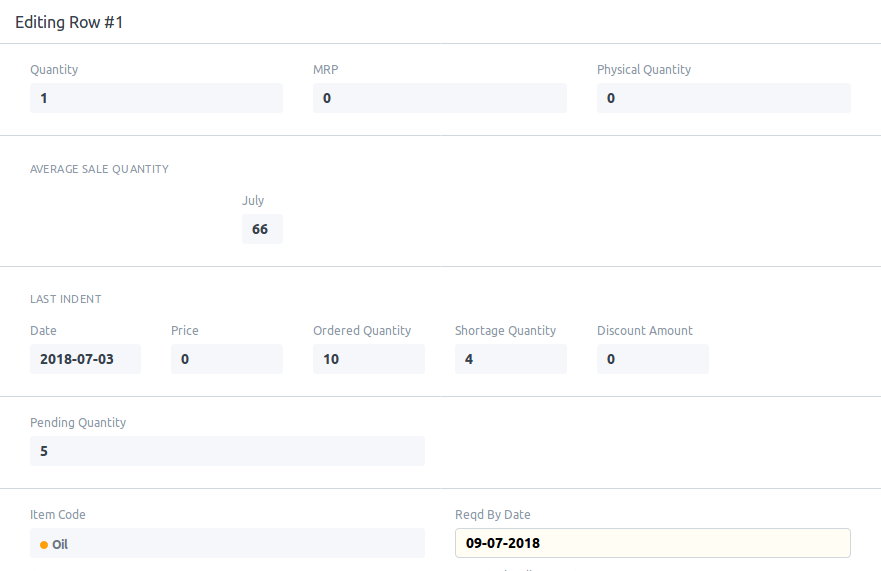Focus the Physical Quantity value field
Screen dimensions: 881x571
click(x=723, y=98)
